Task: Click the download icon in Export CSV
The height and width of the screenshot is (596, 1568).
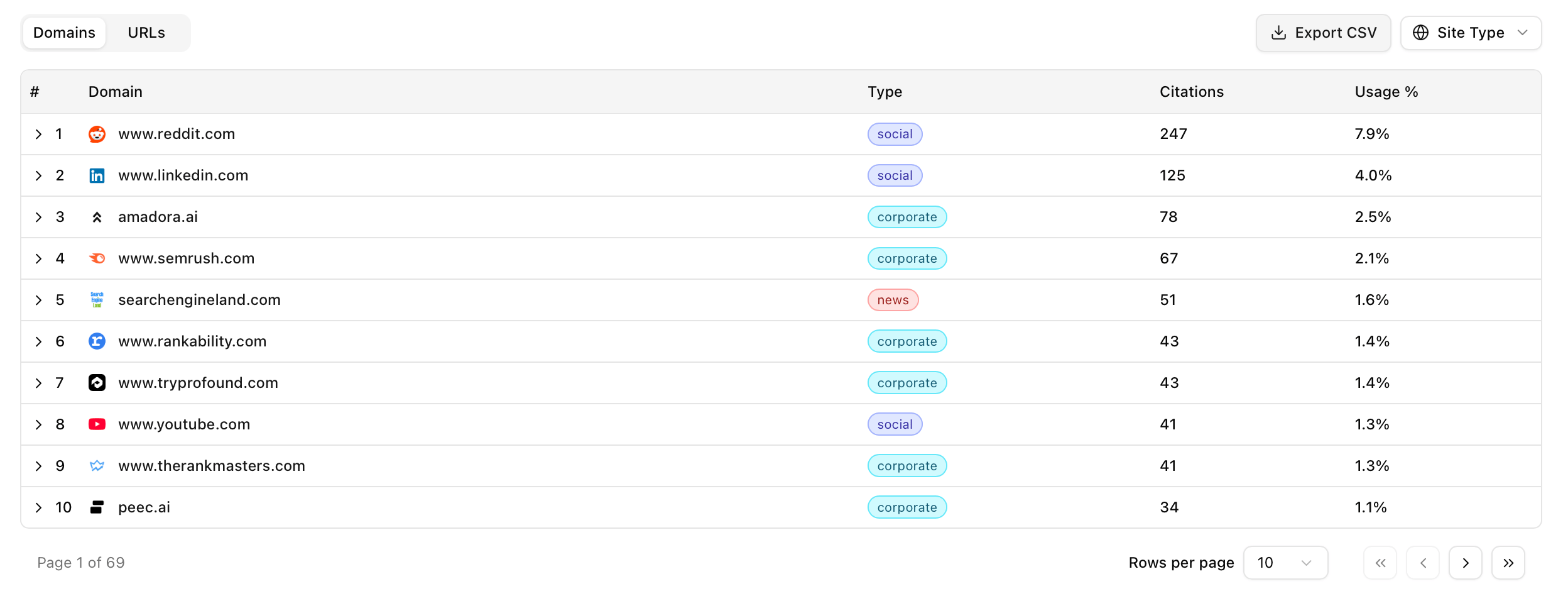Action: [1278, 33]
